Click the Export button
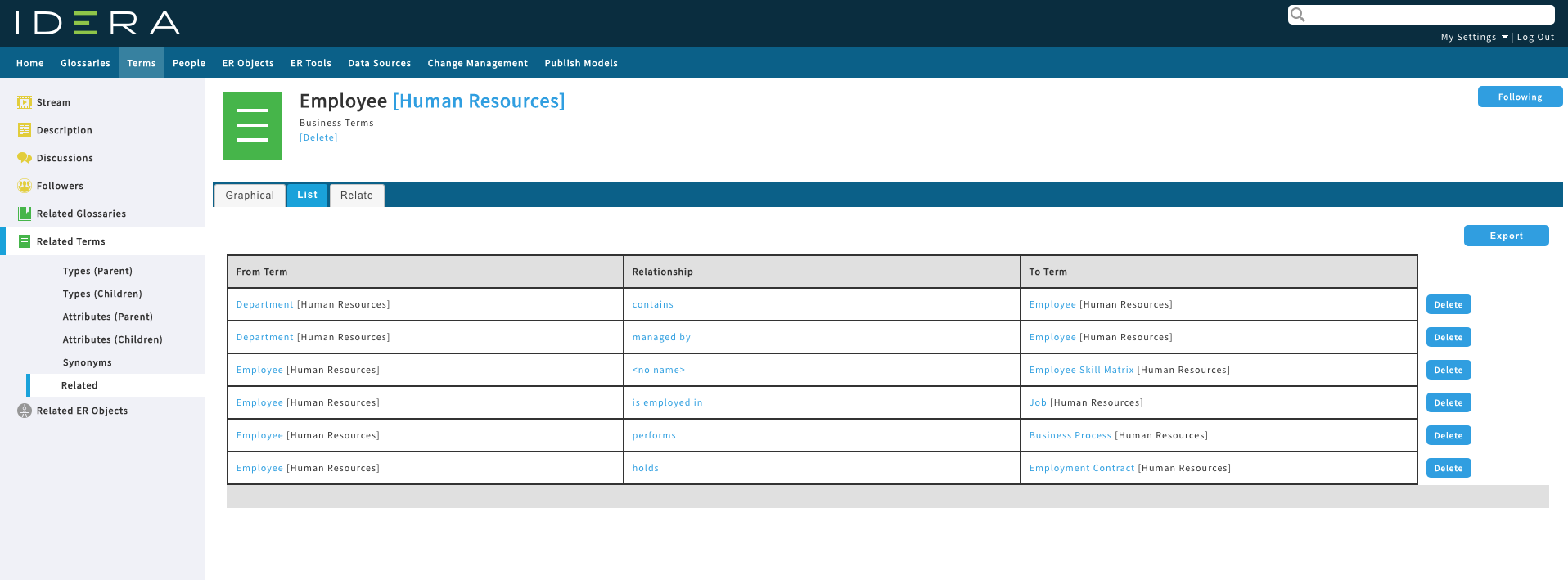This screenshot has height=580, width=1568. coord(1506,236)
